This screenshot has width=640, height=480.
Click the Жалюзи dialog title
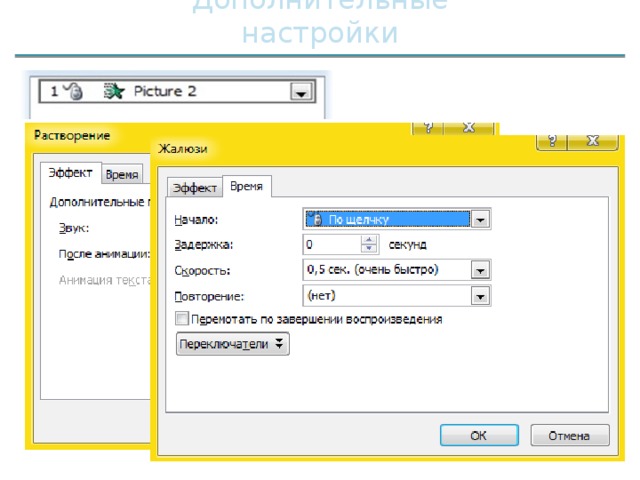183,149
